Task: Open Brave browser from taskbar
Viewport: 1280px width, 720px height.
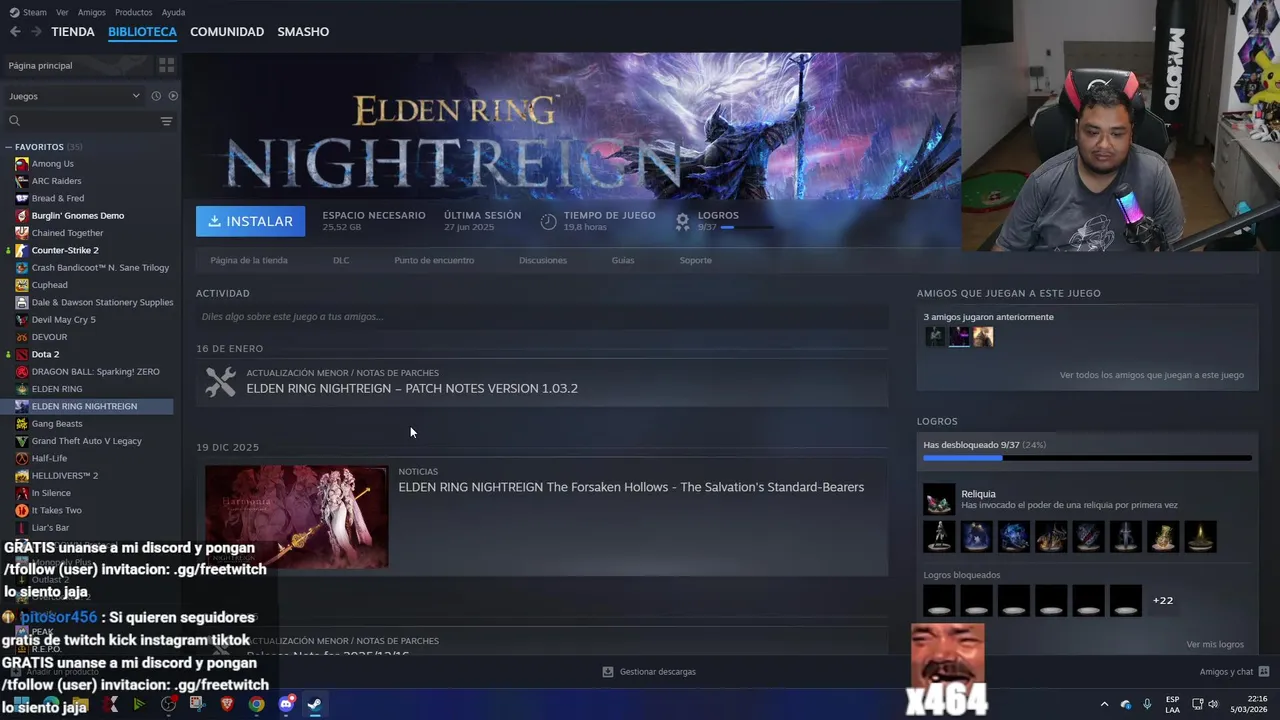Action: tap(227, 704)
